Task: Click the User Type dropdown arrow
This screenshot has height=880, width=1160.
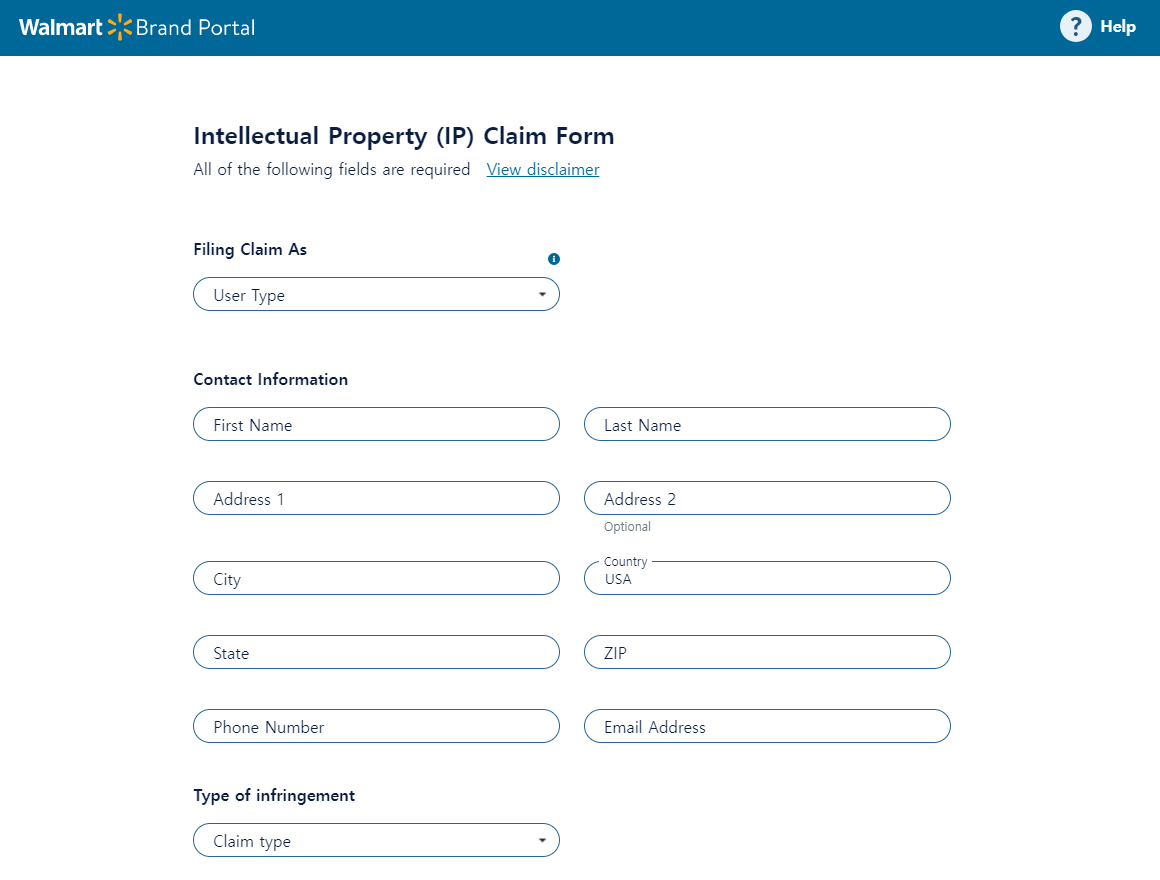Action: (x=542, y=294)
